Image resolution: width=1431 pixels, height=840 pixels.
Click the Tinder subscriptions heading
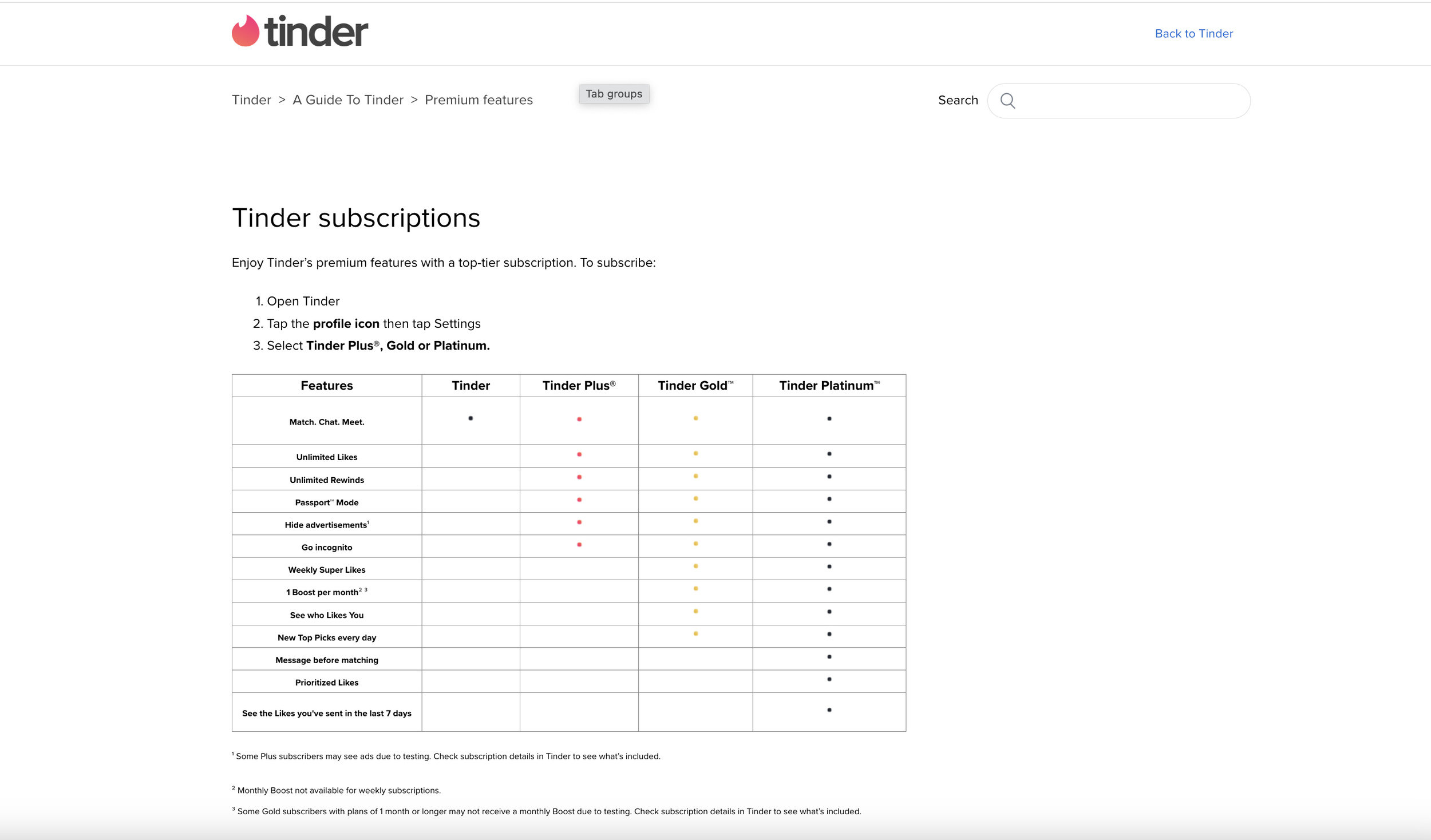pyautogui.click(x=356, y=218)
